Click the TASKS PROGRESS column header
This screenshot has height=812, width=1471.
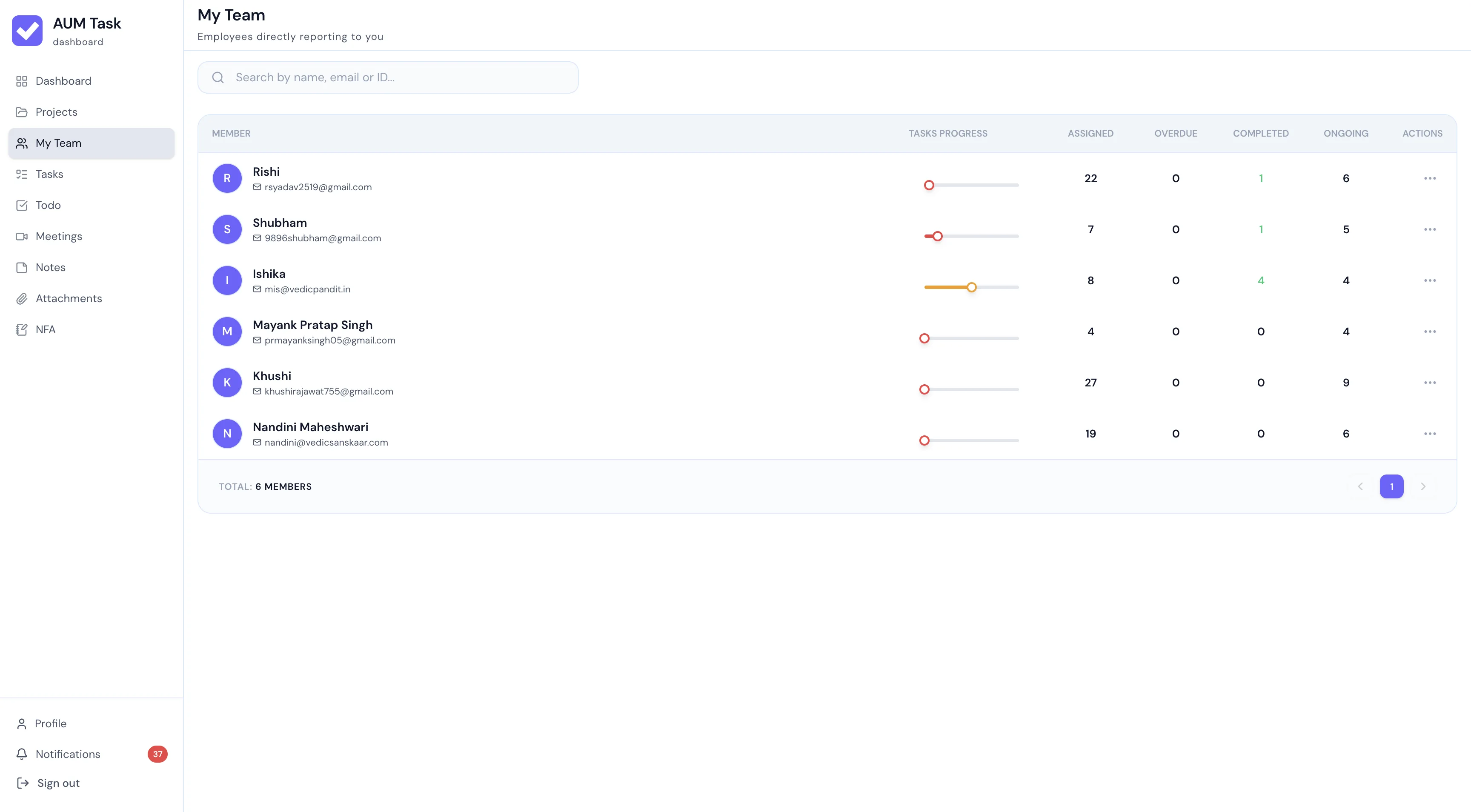click(x=948, y=134)
